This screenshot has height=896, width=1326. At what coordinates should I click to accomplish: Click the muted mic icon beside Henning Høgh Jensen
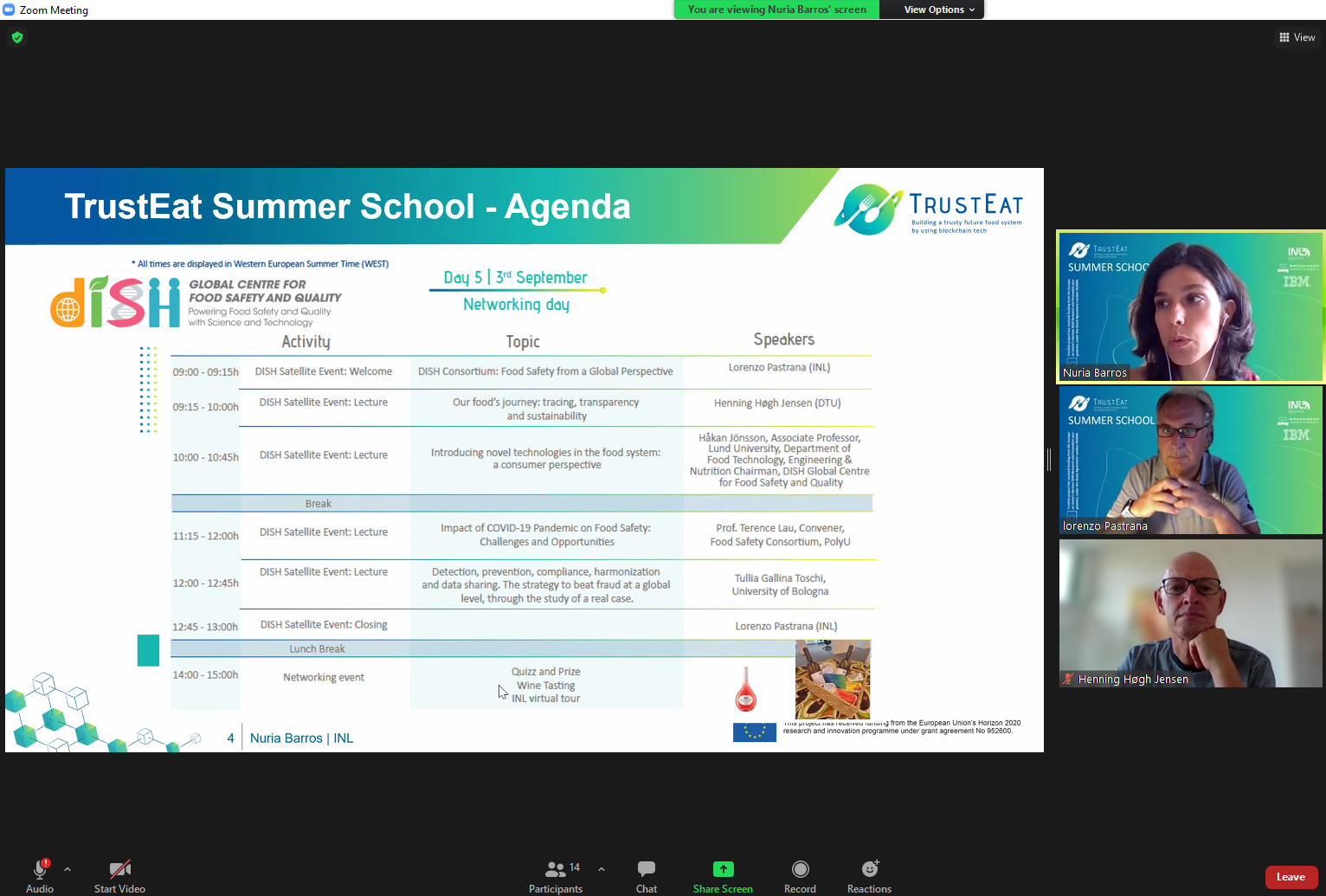(x=1068, y=679)
